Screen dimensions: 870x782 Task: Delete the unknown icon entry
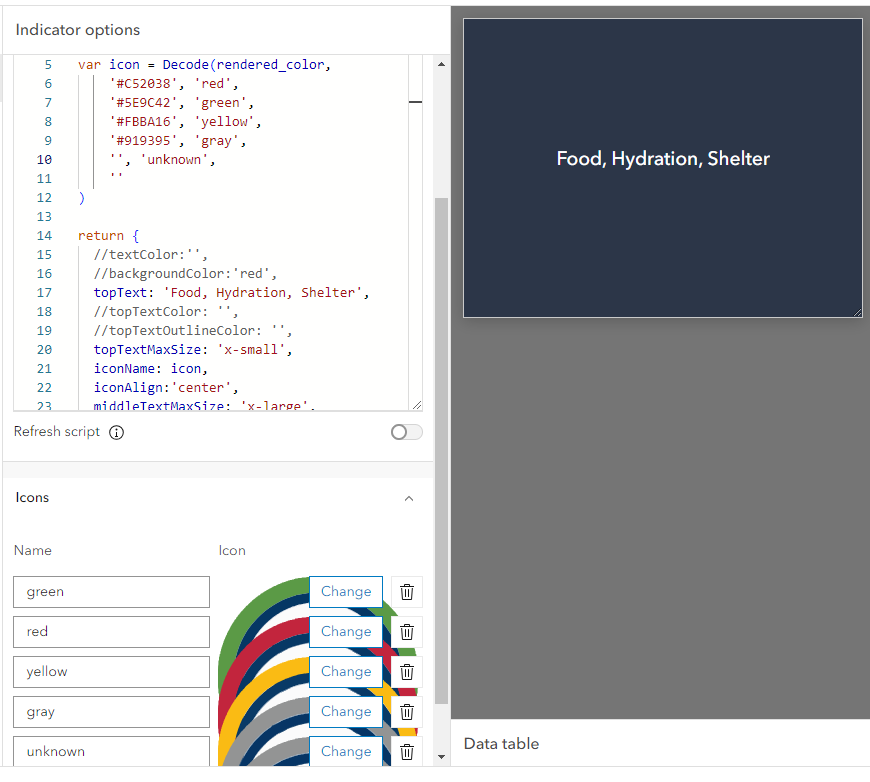tap(406, 751)
